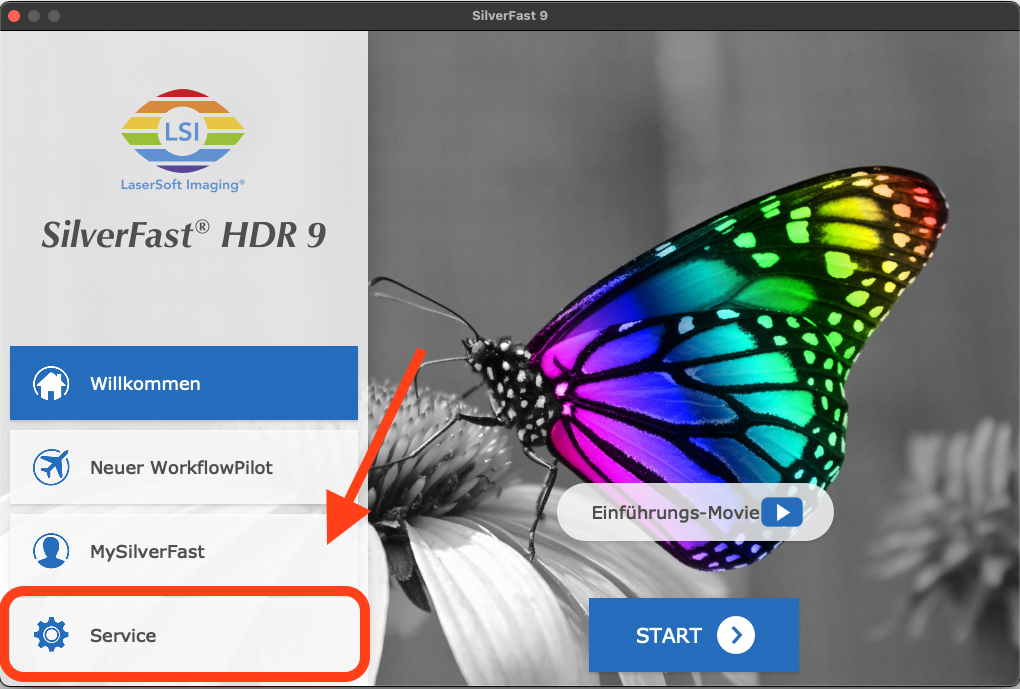
Task: Click the LaserSoft Imaging text under logo
Action: [183, 185]
